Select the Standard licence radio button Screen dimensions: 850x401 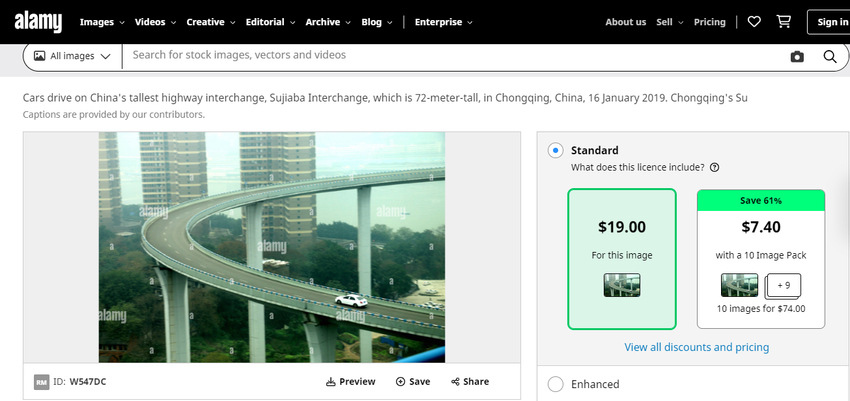coord(555,150)
